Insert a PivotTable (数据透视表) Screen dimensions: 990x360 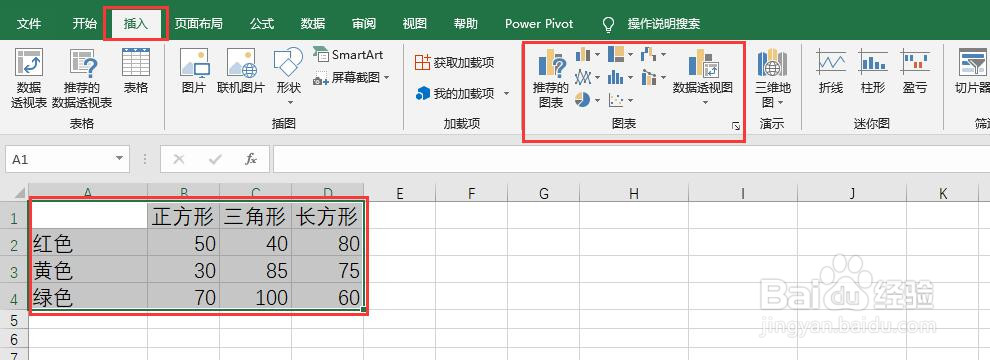coord(28,78)
